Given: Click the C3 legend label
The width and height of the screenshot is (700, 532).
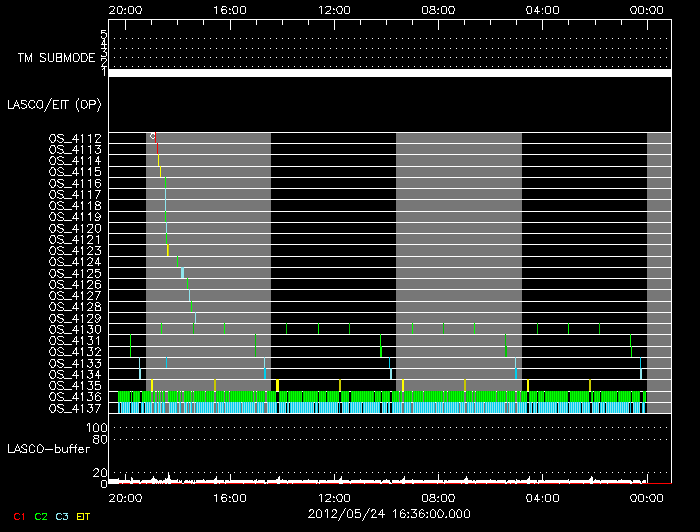Looking at the screenshot, I should [x=61, y=516].
